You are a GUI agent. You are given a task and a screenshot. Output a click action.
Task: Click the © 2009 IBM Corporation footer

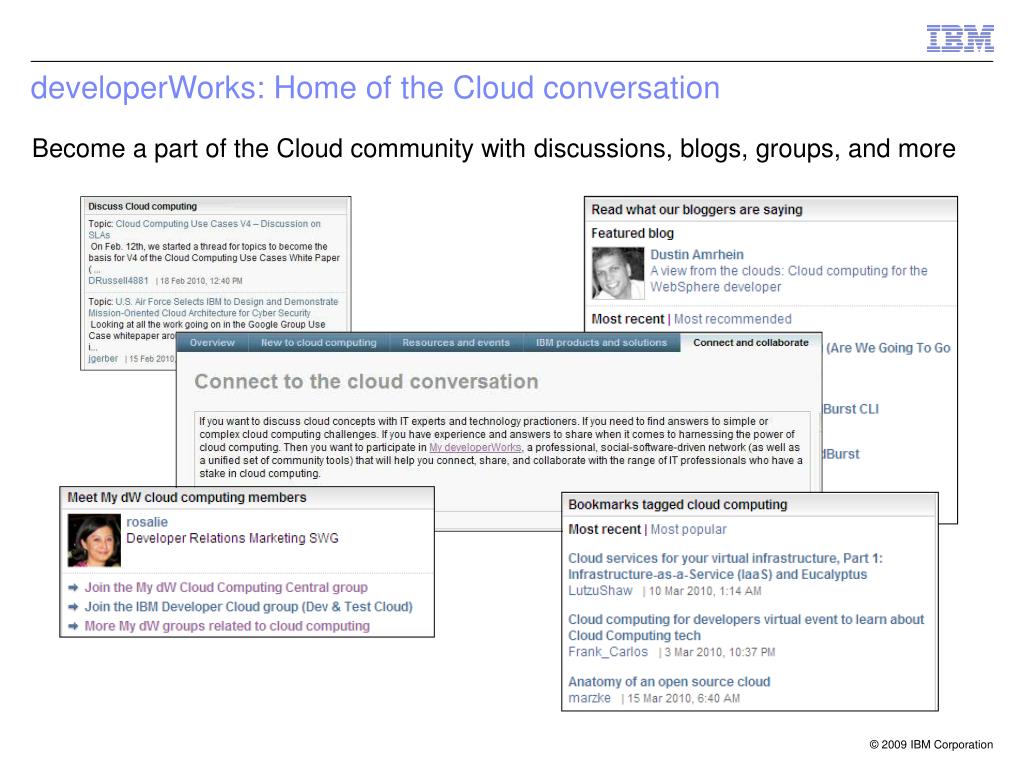(x=931, y=744)
